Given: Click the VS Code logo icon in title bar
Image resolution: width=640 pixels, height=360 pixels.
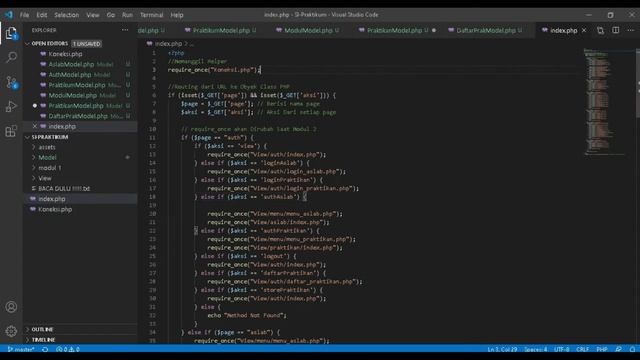Looking at the screenshot, I should tap(9, 15).
